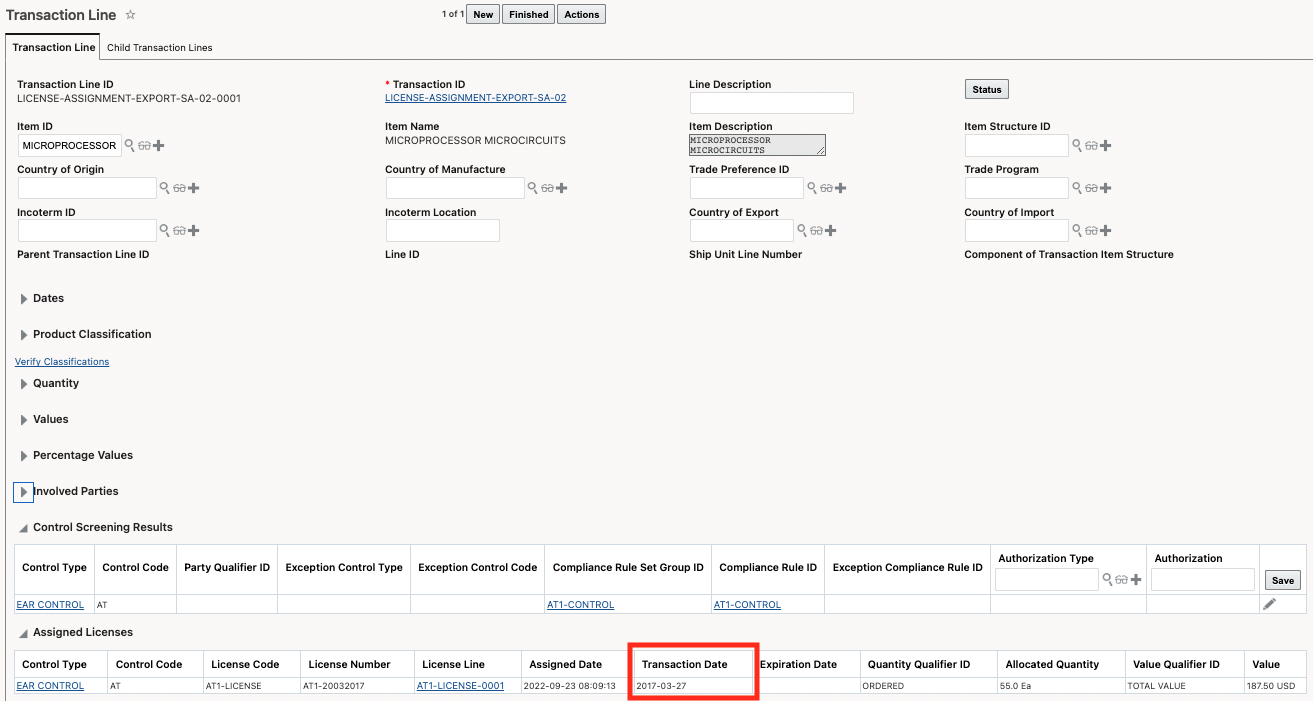Click the star icon next to Transaction Line title
Screen dimensions: 1313x701
coord(129,14)
